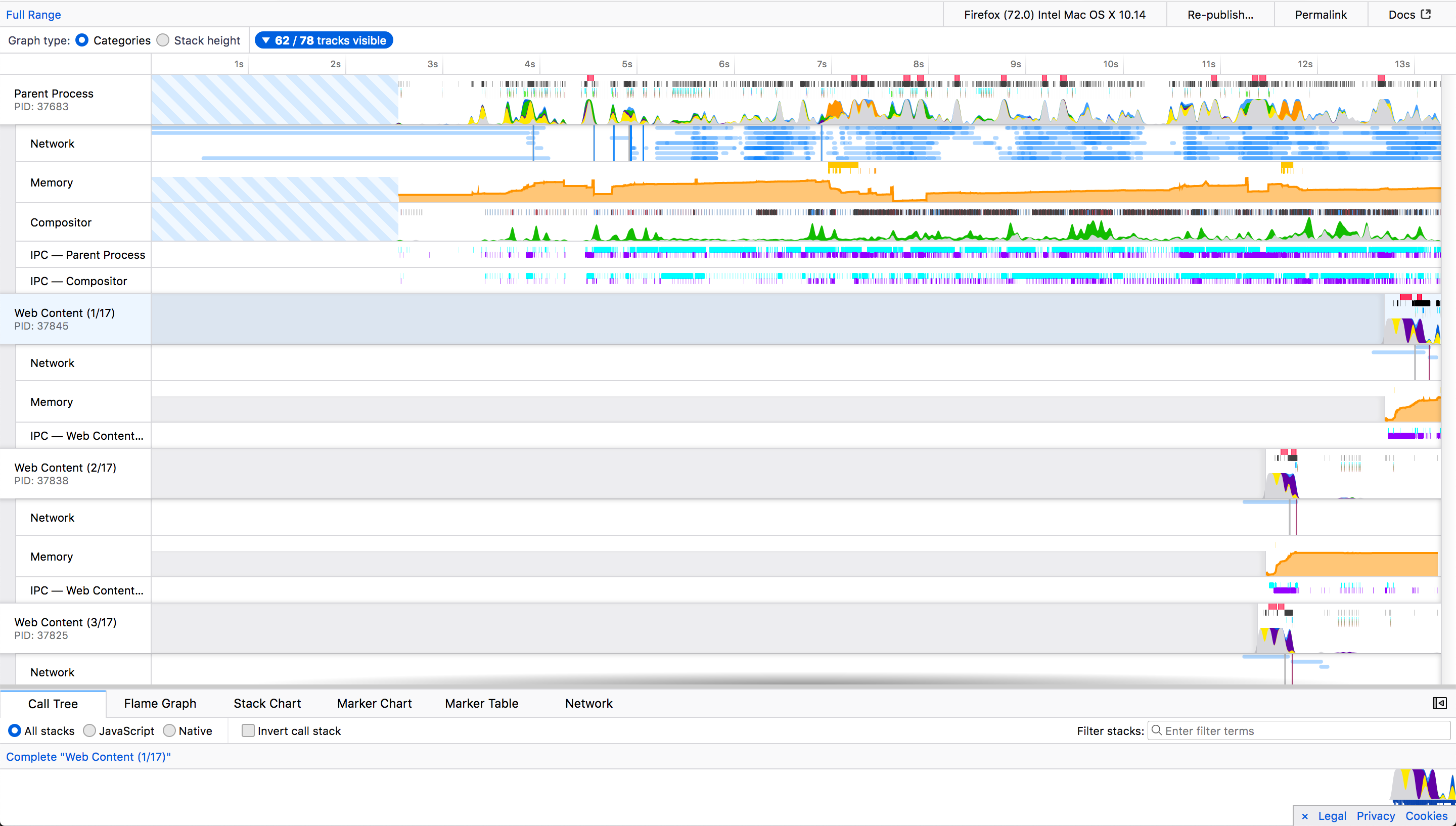Viewport: 1456px width, 826px height.
Task: Close the legal notice bar
Action: click(x=1304, y=816)
